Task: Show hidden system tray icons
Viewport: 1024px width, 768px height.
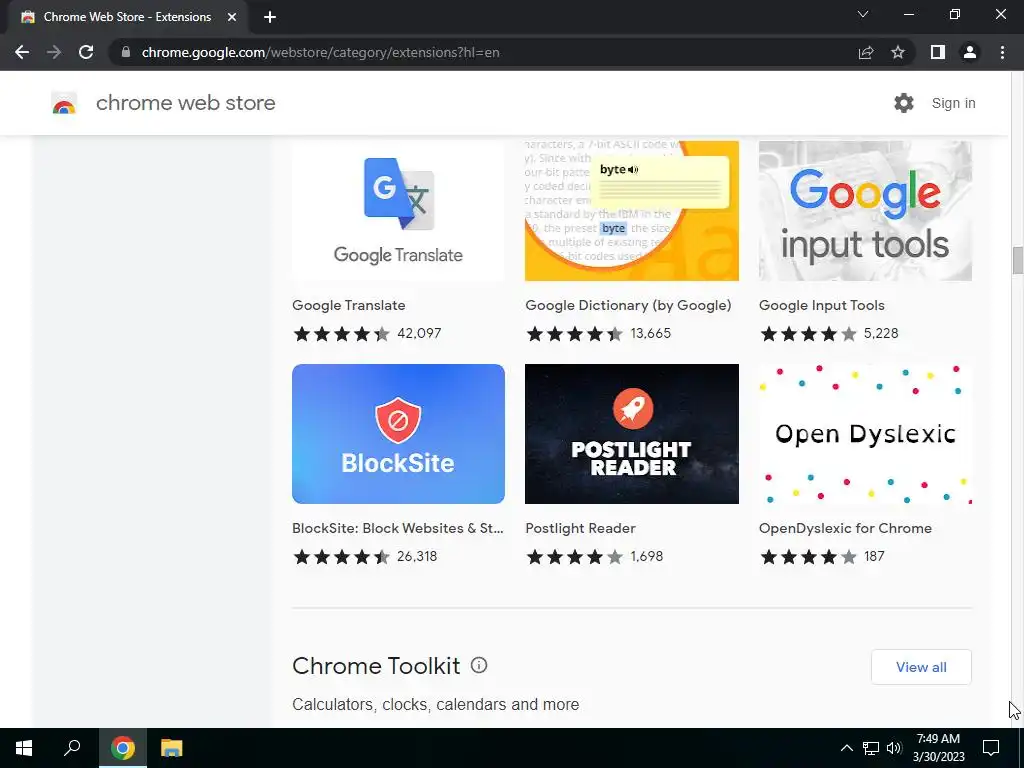Action: point(846,748)
